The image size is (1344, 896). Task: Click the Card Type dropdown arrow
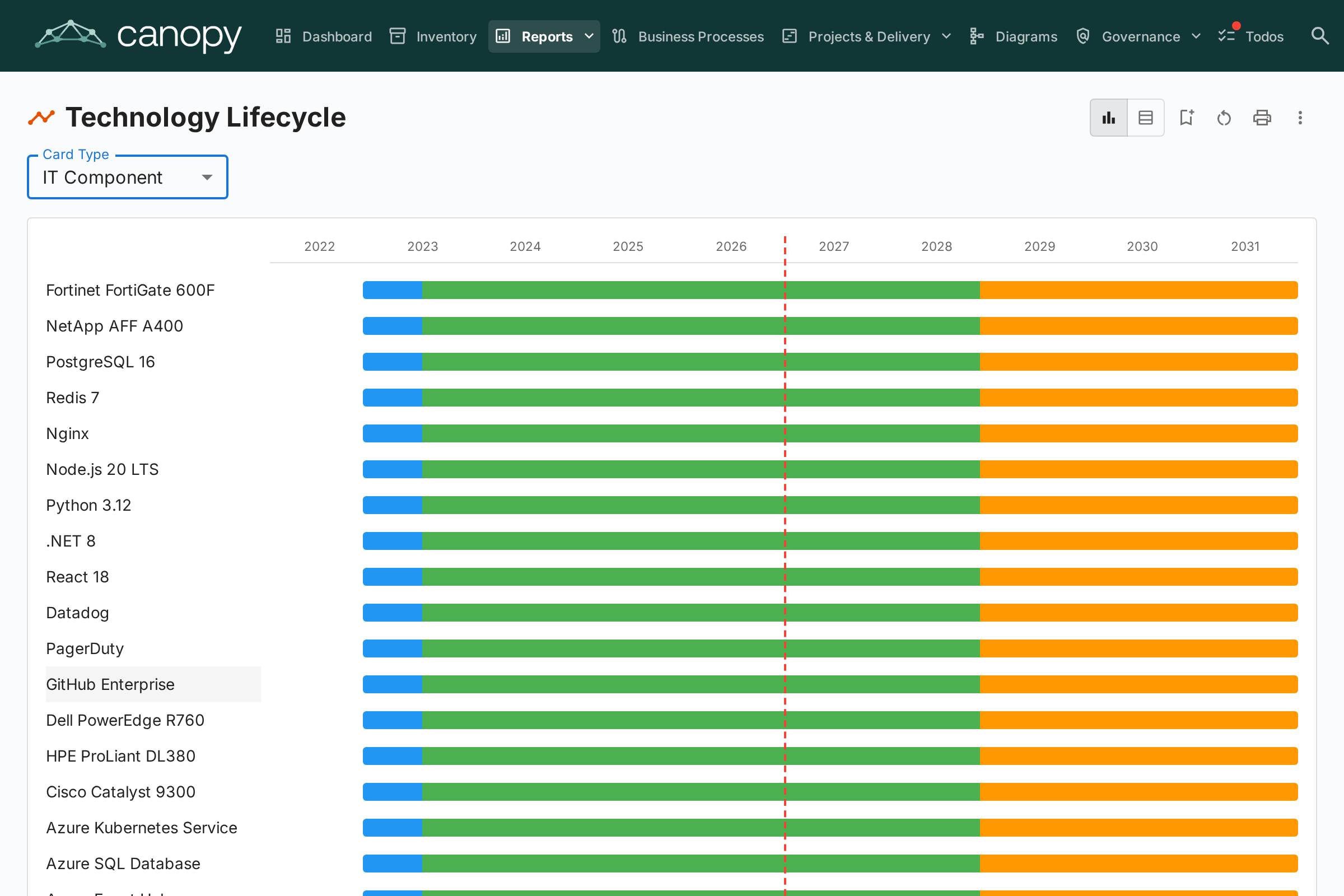click(x=207, y=178)
